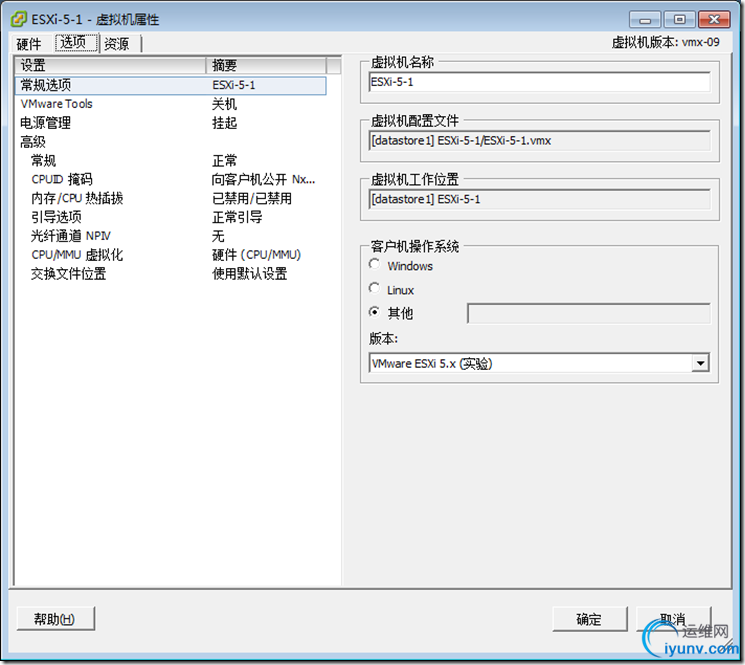Click the 摘要 column header
745x665 pixels.
266,65
